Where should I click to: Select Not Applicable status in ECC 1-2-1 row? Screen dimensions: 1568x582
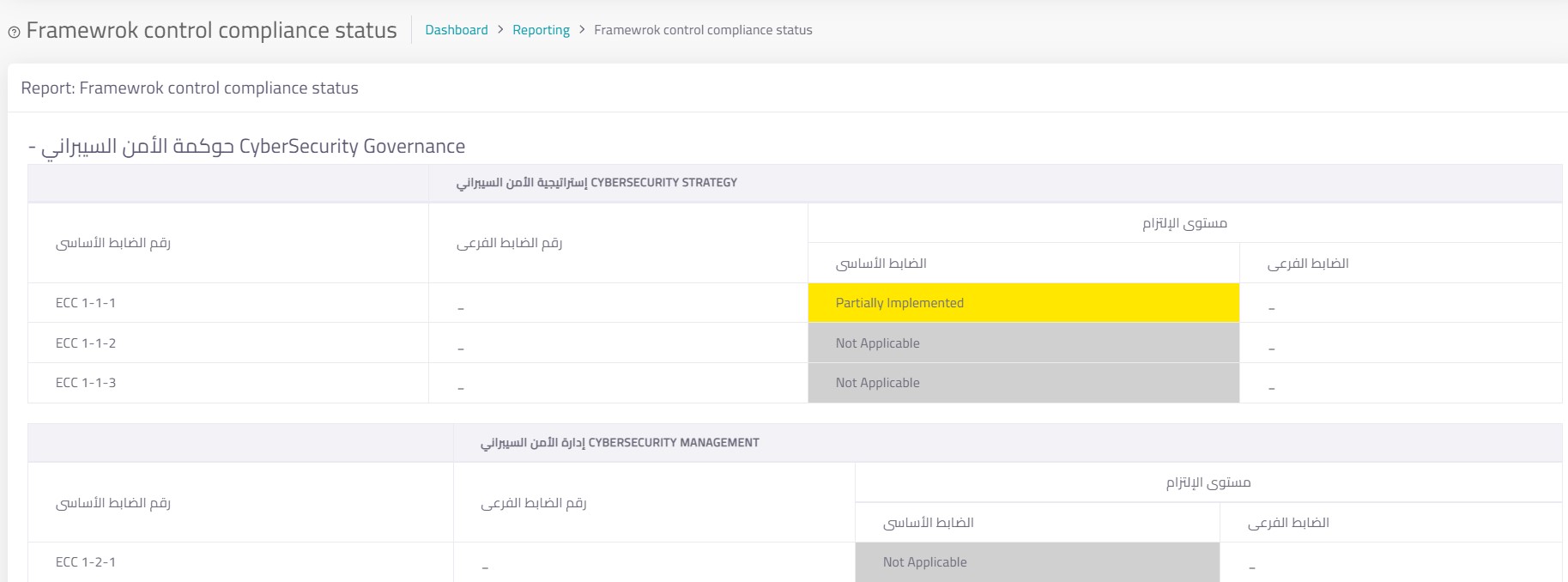click(924, 562)
